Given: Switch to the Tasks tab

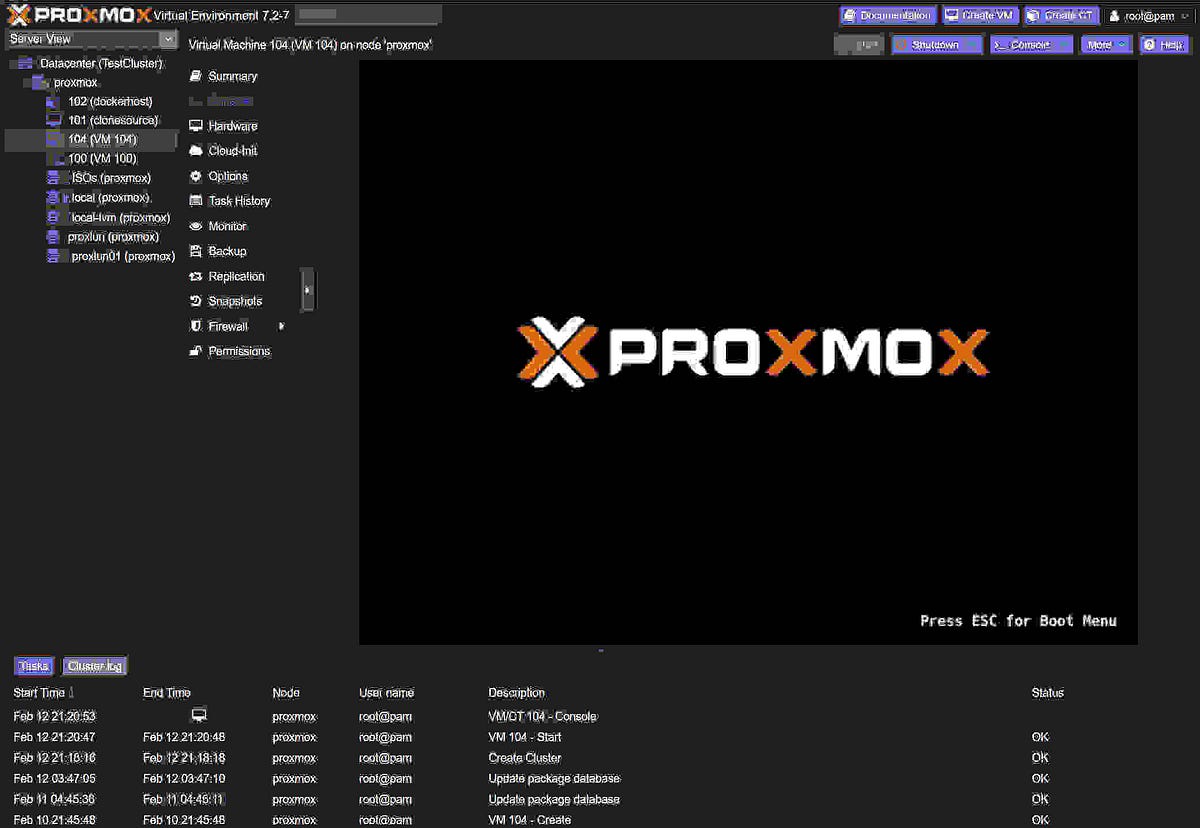Looking at the screenshot, I should coord(33,665).
